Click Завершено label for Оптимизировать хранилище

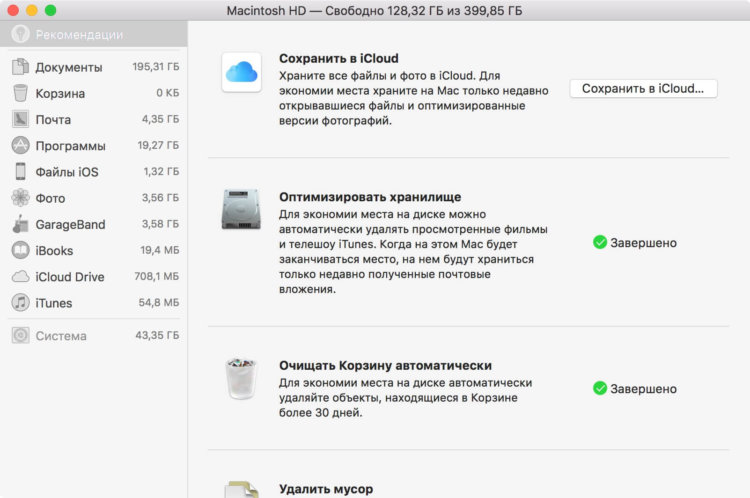coord(643,243)
